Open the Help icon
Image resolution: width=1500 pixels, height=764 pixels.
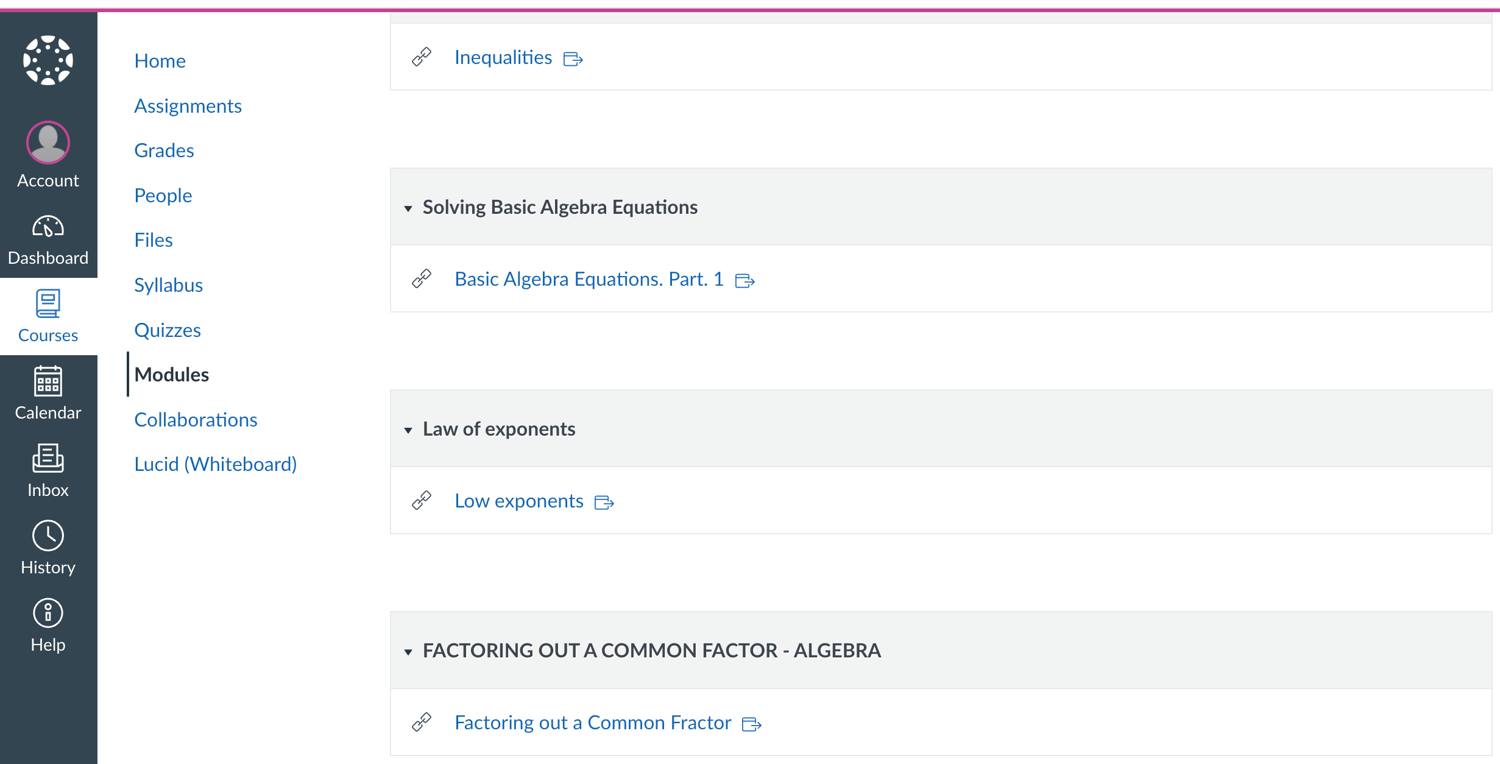pos(48,613)
